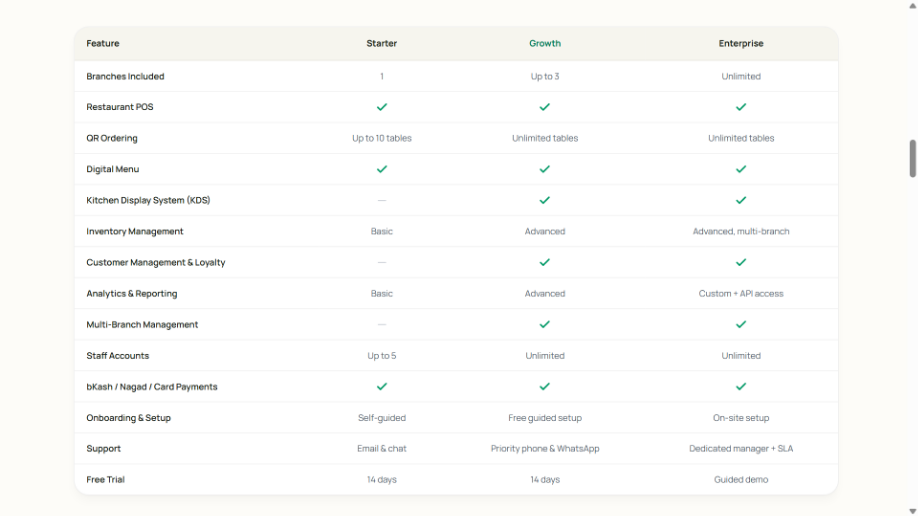Image resolution: width=918 pixels, height=516 pixels.
Task: Select the Analytics & Reporting row label
Action: [x=132, y=293]
